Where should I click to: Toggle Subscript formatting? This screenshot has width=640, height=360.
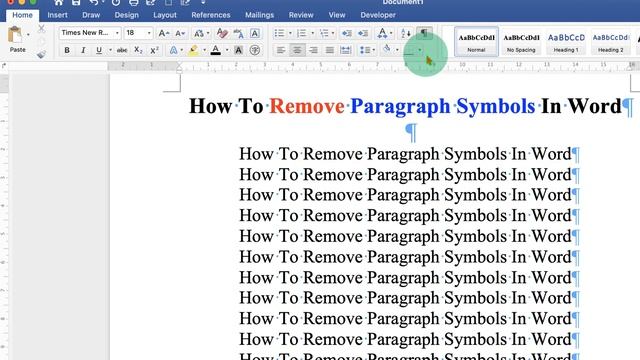138,50
